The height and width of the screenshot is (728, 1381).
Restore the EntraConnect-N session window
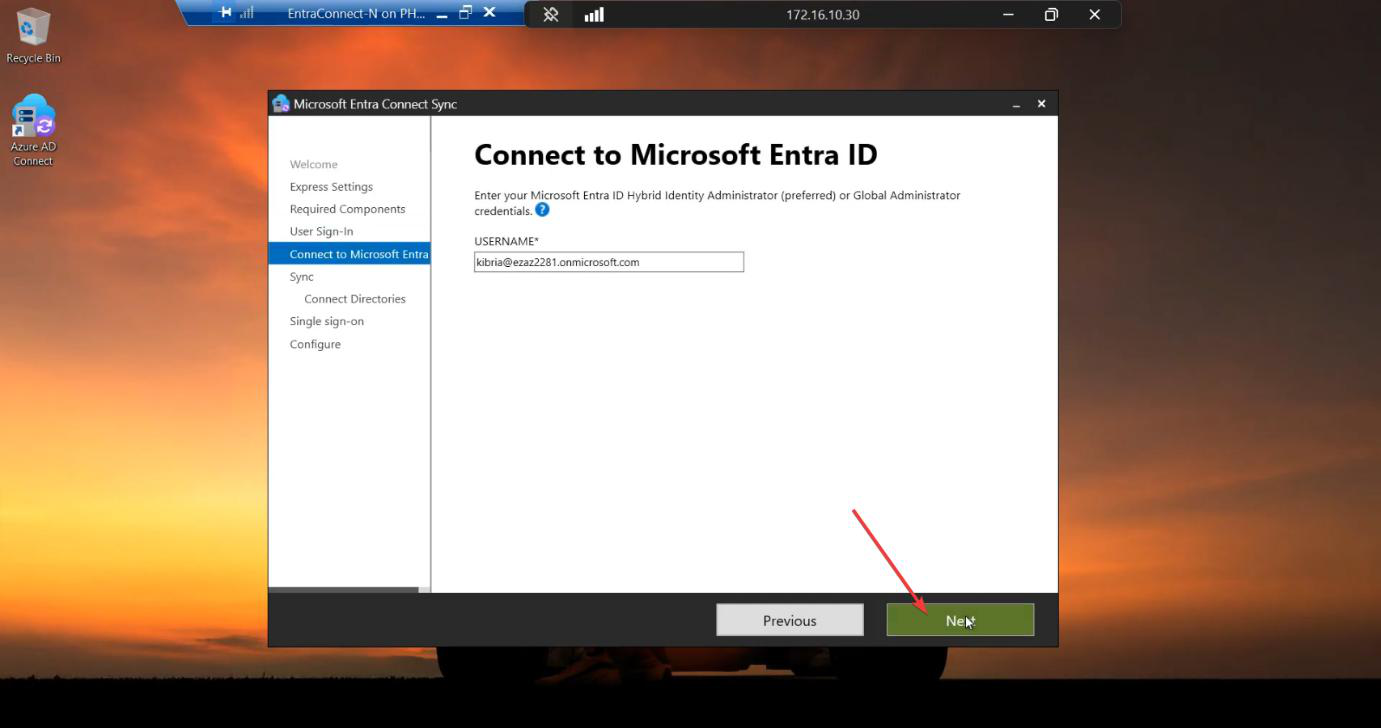coord(465,13)
